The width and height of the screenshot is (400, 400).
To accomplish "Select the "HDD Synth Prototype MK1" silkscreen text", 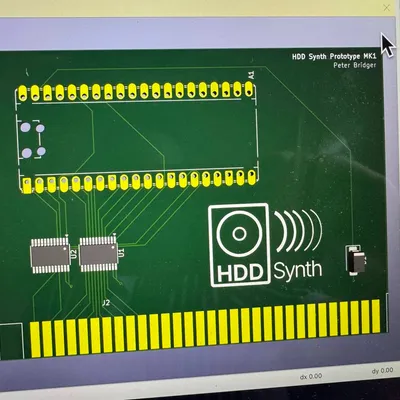I will pyautogui.click(x=334, y=56).
